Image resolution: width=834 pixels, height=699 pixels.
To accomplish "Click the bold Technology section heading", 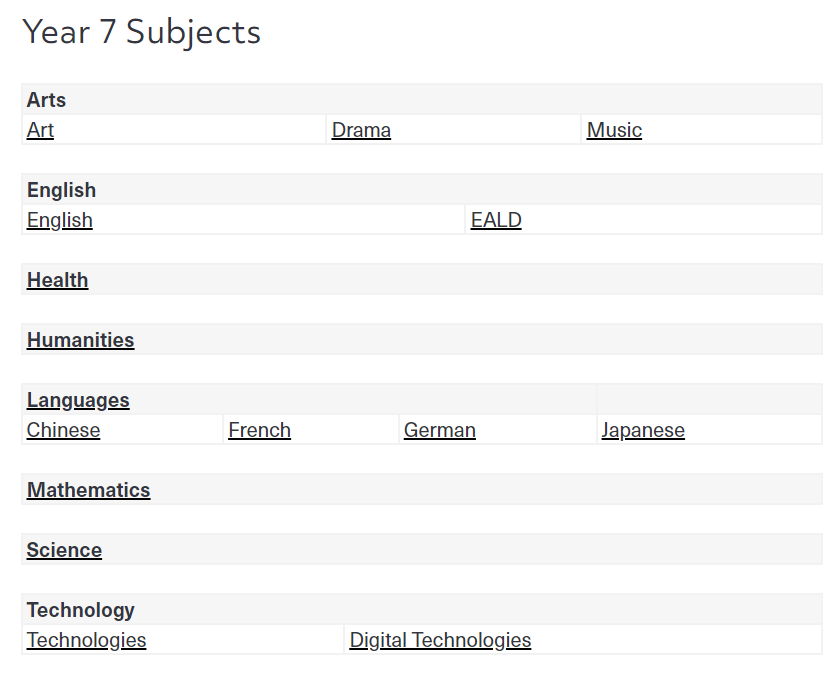I will pos(80,610).
